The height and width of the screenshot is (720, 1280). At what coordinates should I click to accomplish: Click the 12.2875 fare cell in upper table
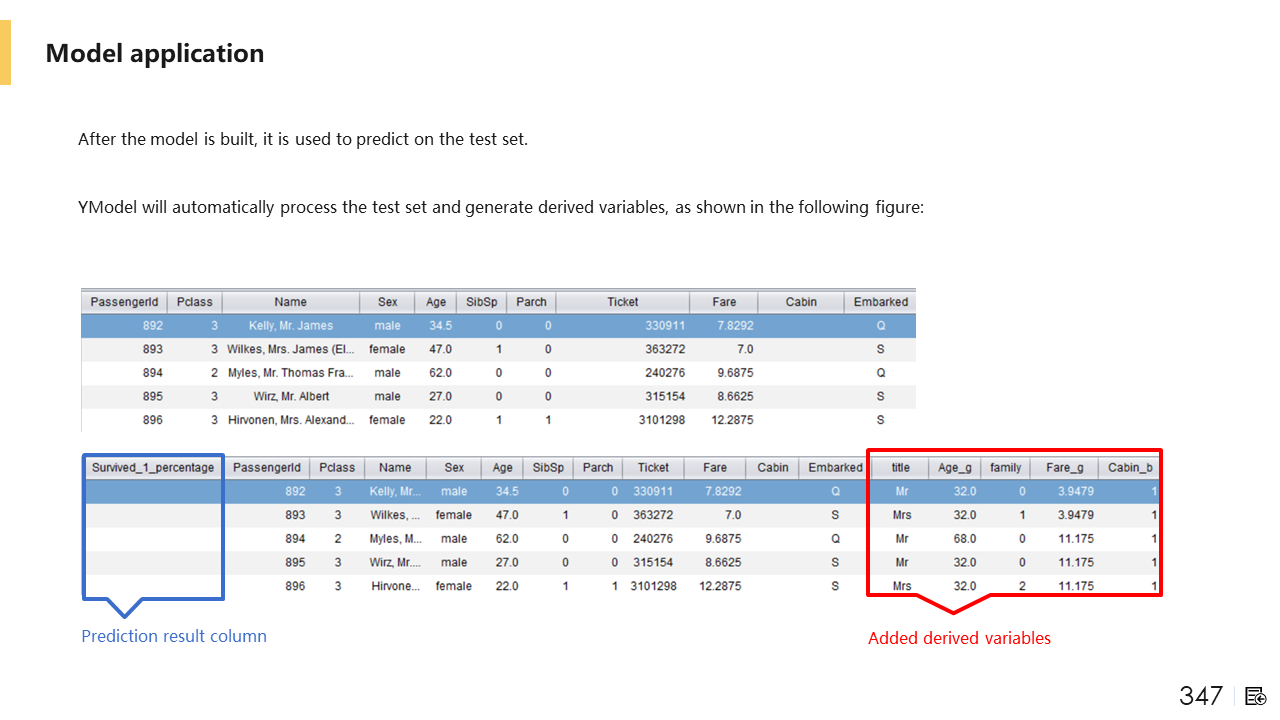pyautogui.click(x=732, y=420)
